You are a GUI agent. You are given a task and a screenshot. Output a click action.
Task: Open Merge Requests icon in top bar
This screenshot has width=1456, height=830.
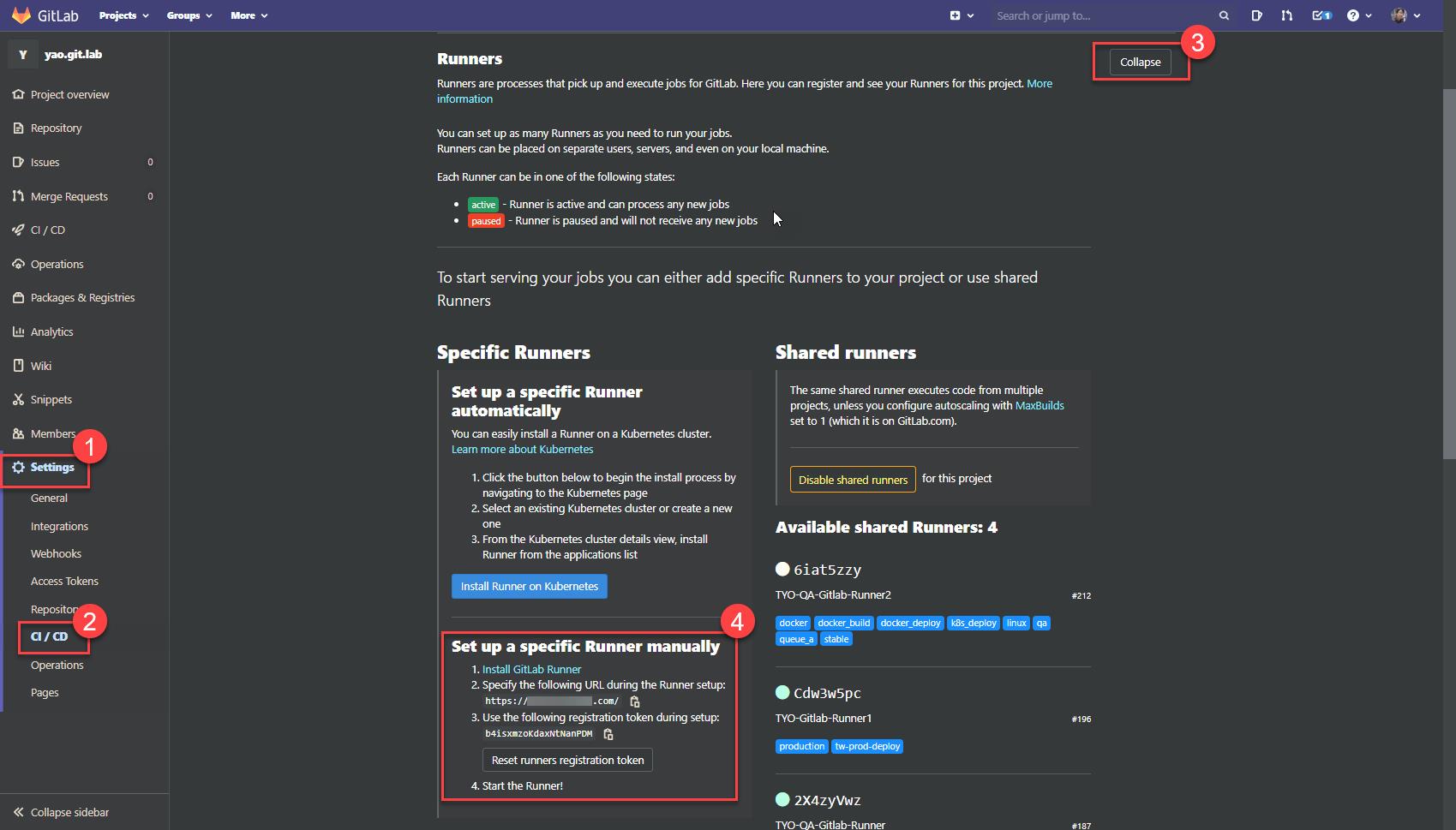[x=1286, y=15]
